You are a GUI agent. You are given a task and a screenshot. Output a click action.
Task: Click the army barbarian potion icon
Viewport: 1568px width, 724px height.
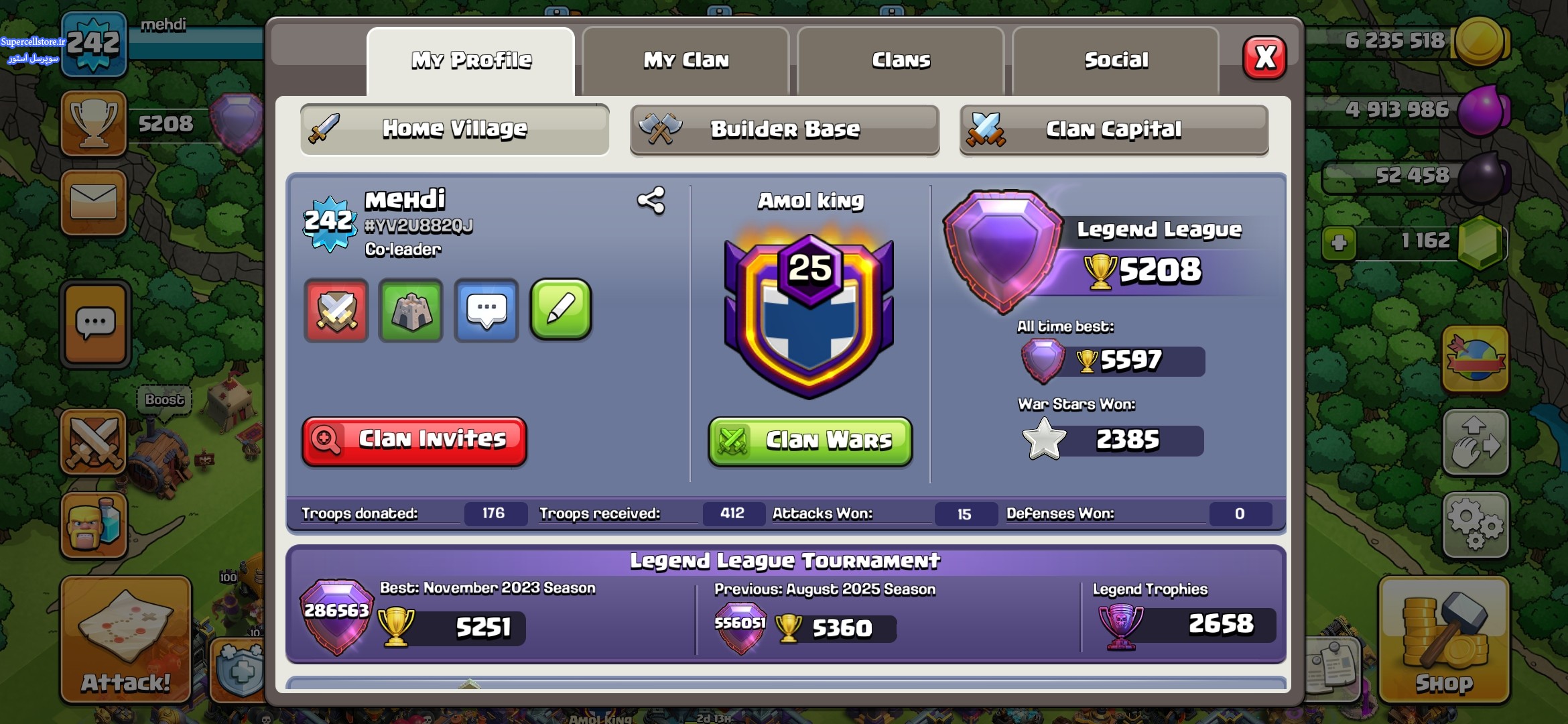tap(94, 525)
